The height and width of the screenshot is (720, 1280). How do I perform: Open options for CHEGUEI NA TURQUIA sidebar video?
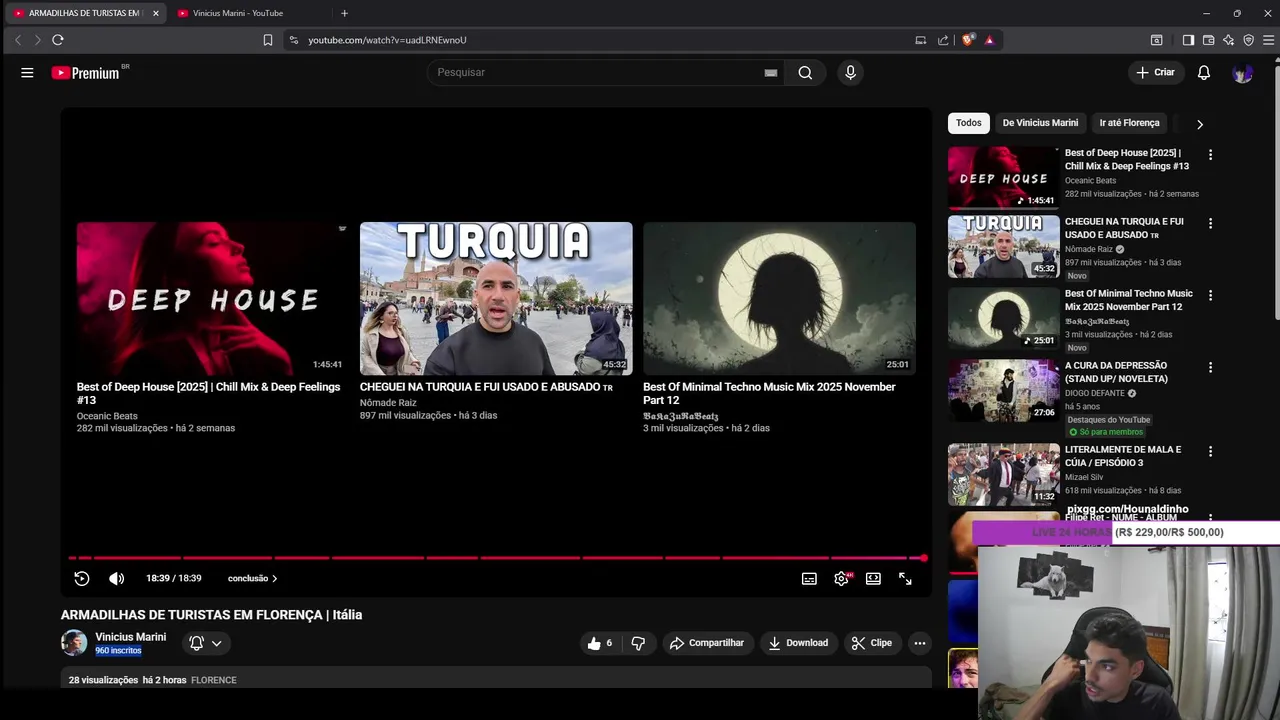[1210, 223]
